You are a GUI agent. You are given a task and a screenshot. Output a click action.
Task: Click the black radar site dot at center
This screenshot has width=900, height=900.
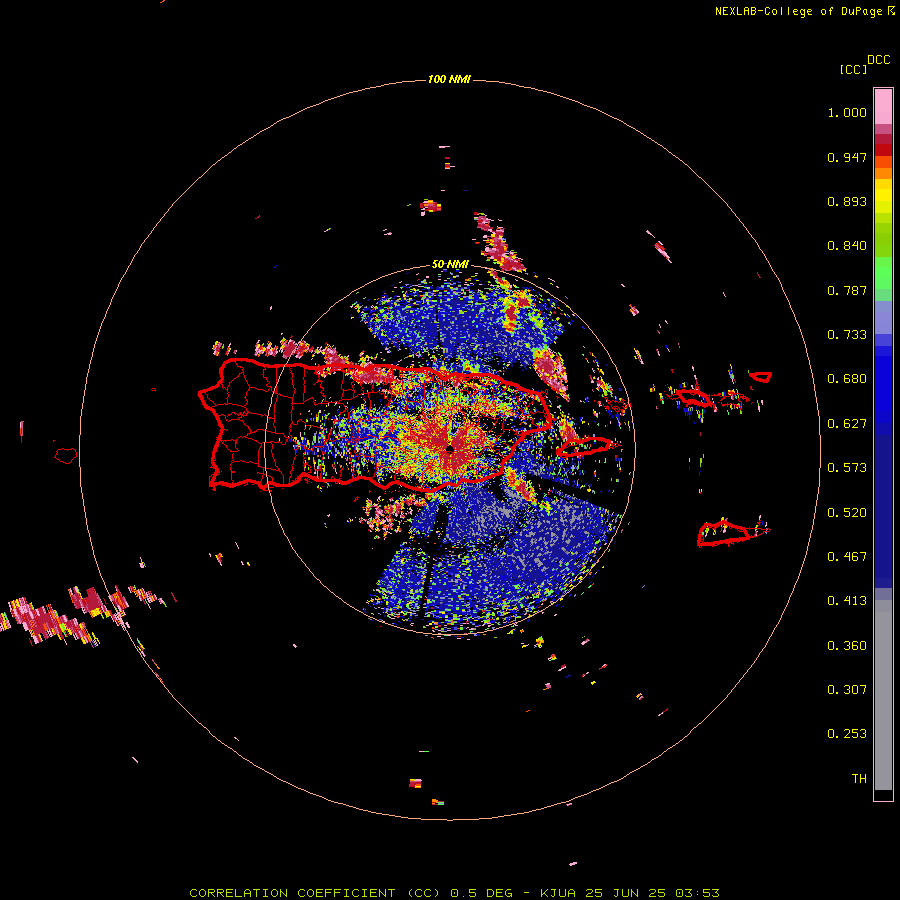click(x=449, y=449)
